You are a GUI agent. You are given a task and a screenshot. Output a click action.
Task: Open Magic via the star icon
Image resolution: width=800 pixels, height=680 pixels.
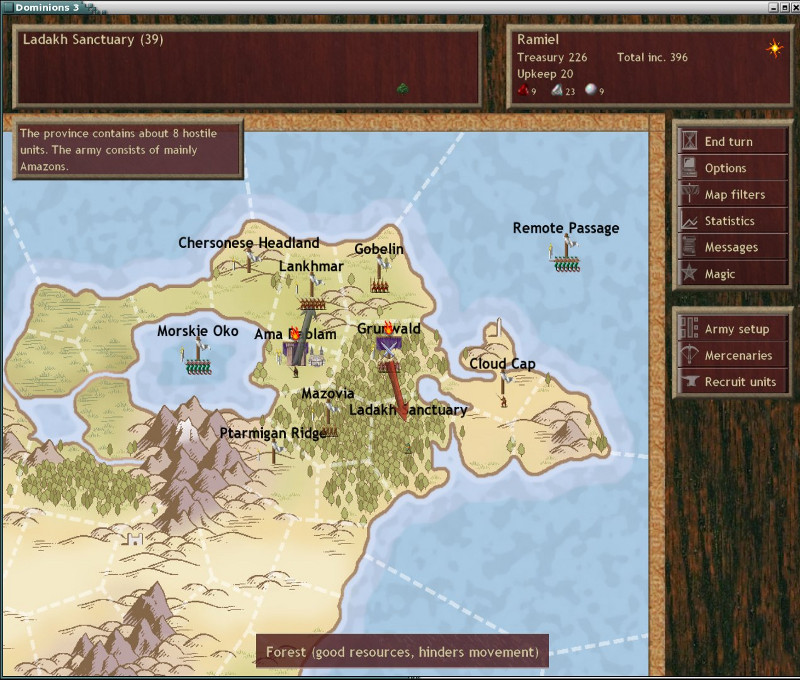click(x=692, y=272)
